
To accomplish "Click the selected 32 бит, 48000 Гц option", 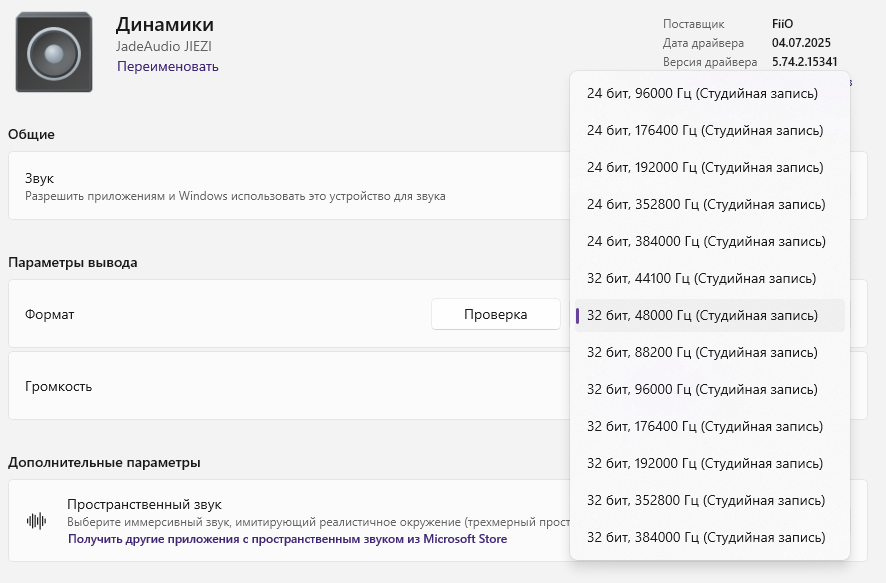I will [x=702, y=316].
